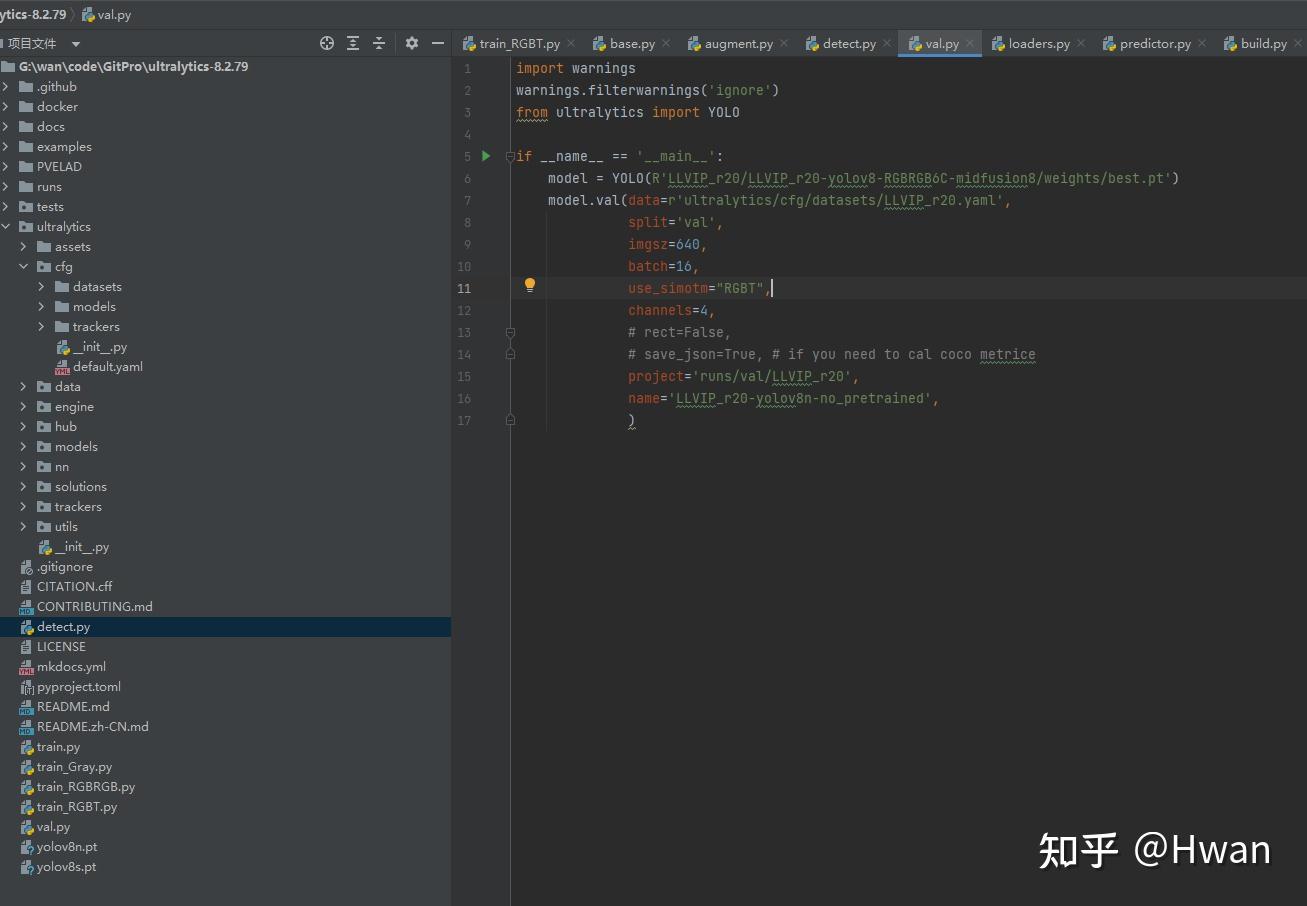
Task: Open the project panel settings gear
Action: [411, 43]
